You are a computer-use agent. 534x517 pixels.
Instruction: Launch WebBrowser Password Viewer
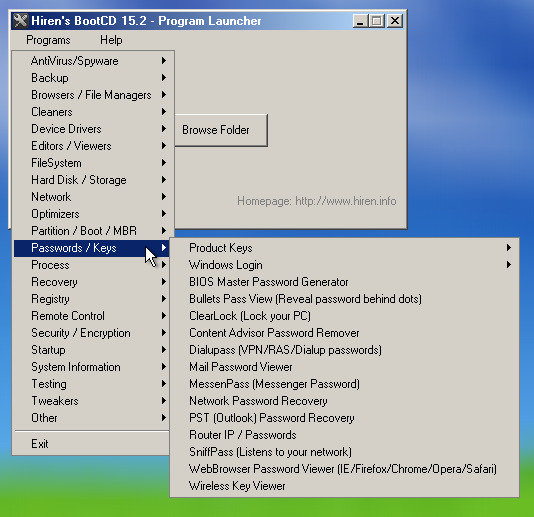[x=345, y=470]
